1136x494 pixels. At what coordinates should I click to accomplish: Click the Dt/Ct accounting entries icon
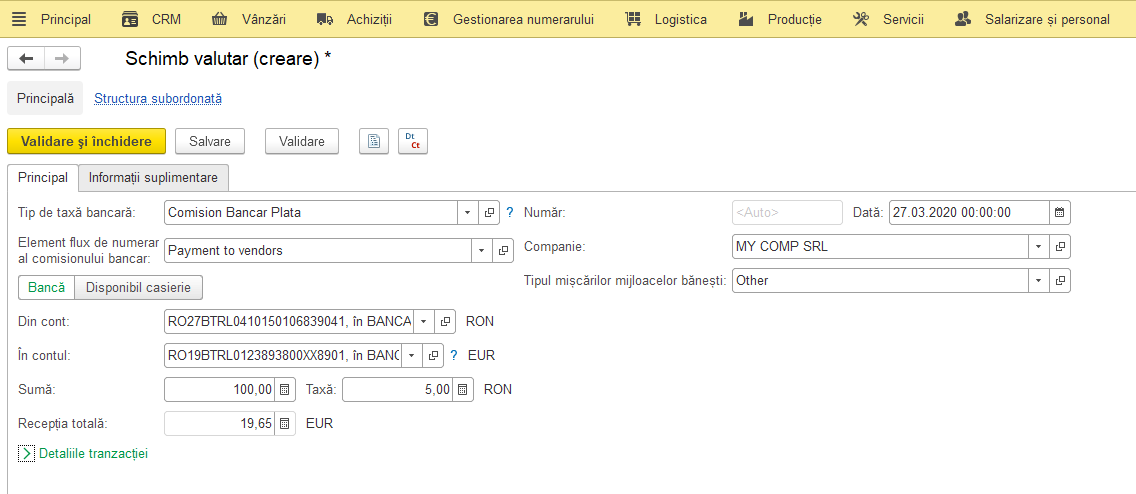[x=413, y=141]
